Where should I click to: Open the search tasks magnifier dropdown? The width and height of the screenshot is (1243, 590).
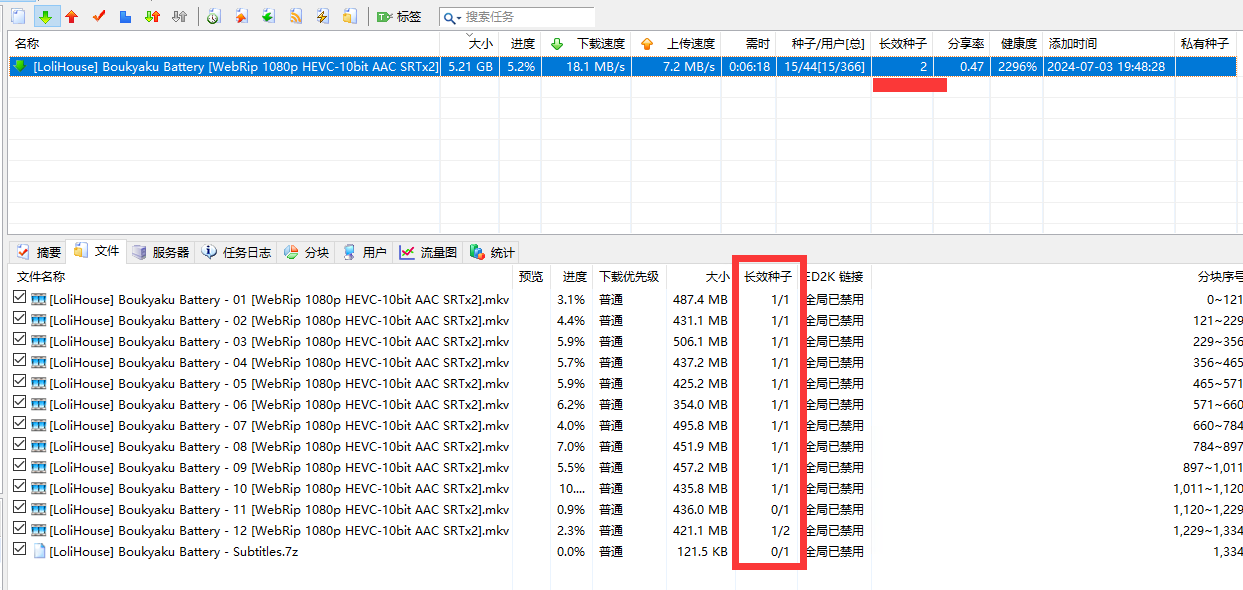pos(452,17)
